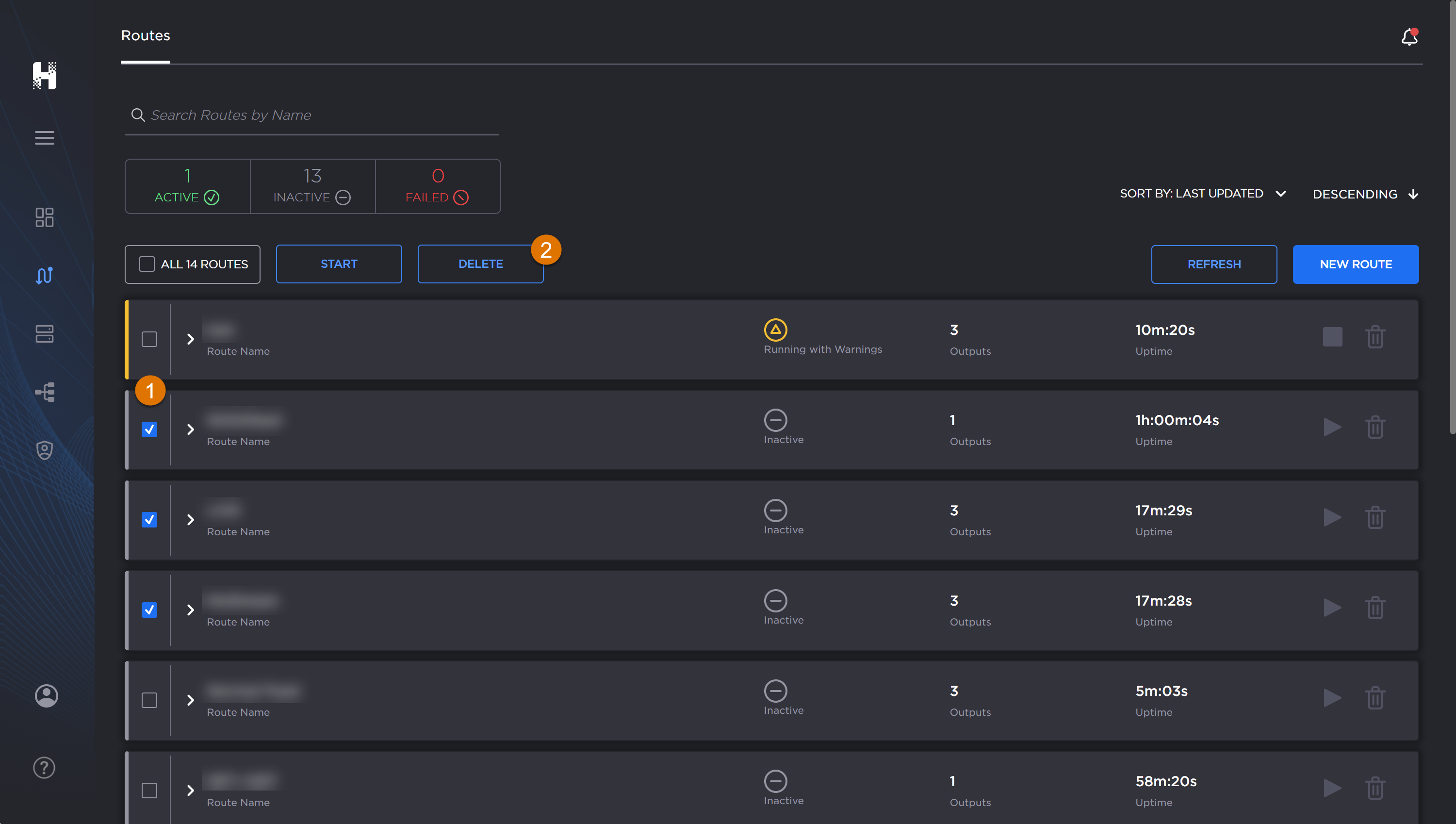Open the user account profile icon
1456x824 pixels.
click(46, 695)
